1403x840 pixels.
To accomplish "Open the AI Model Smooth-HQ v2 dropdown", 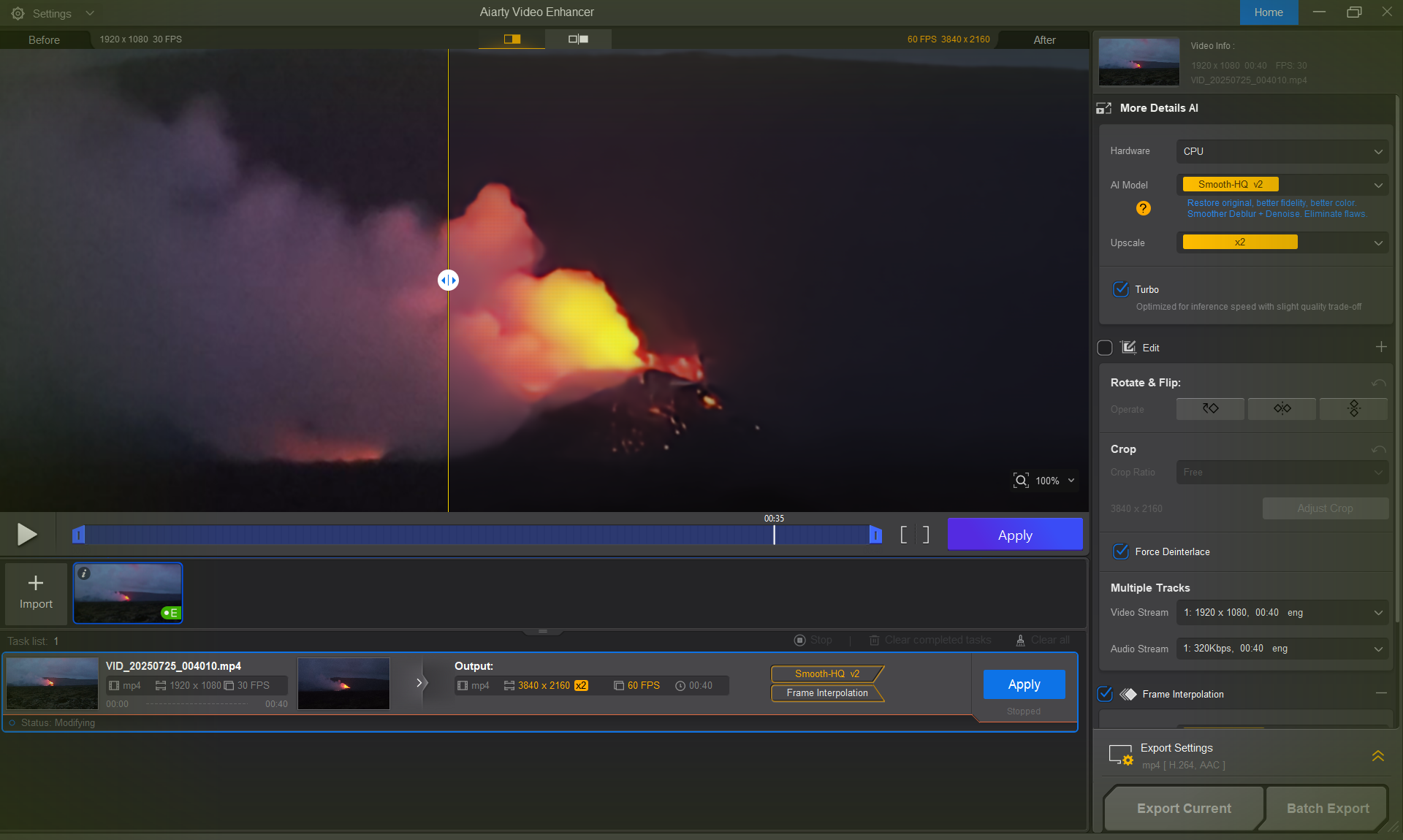I will tap(1282, 185).
